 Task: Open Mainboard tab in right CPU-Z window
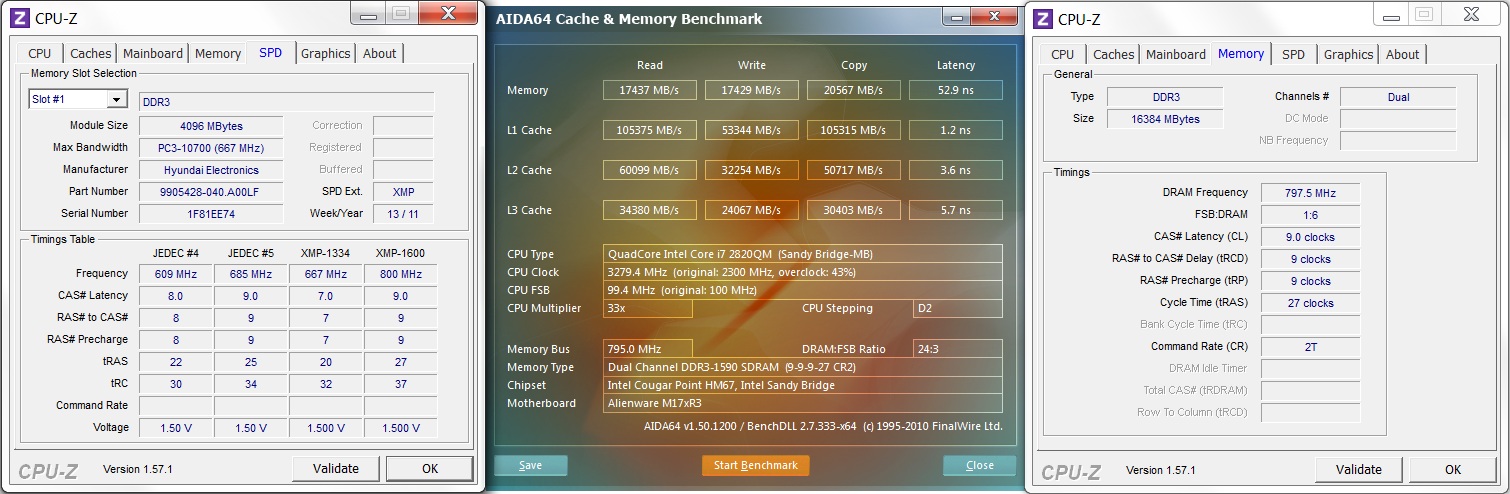1176,55
